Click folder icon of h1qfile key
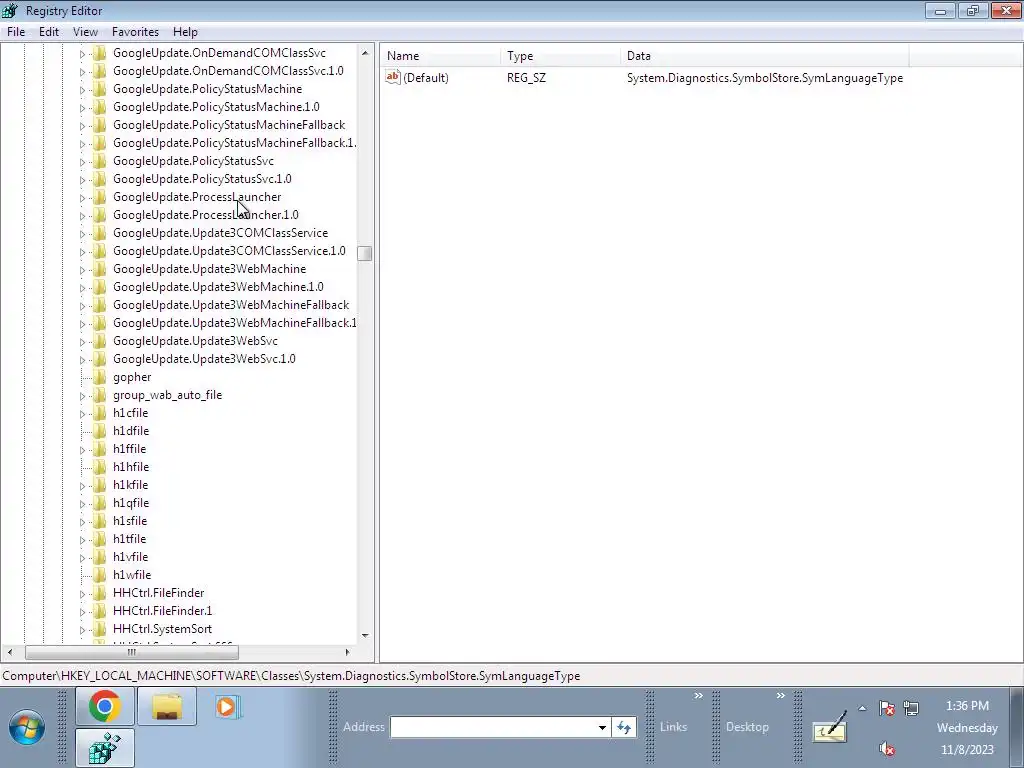The width and height of the screenshot is (1024, 768). [99, 503]
